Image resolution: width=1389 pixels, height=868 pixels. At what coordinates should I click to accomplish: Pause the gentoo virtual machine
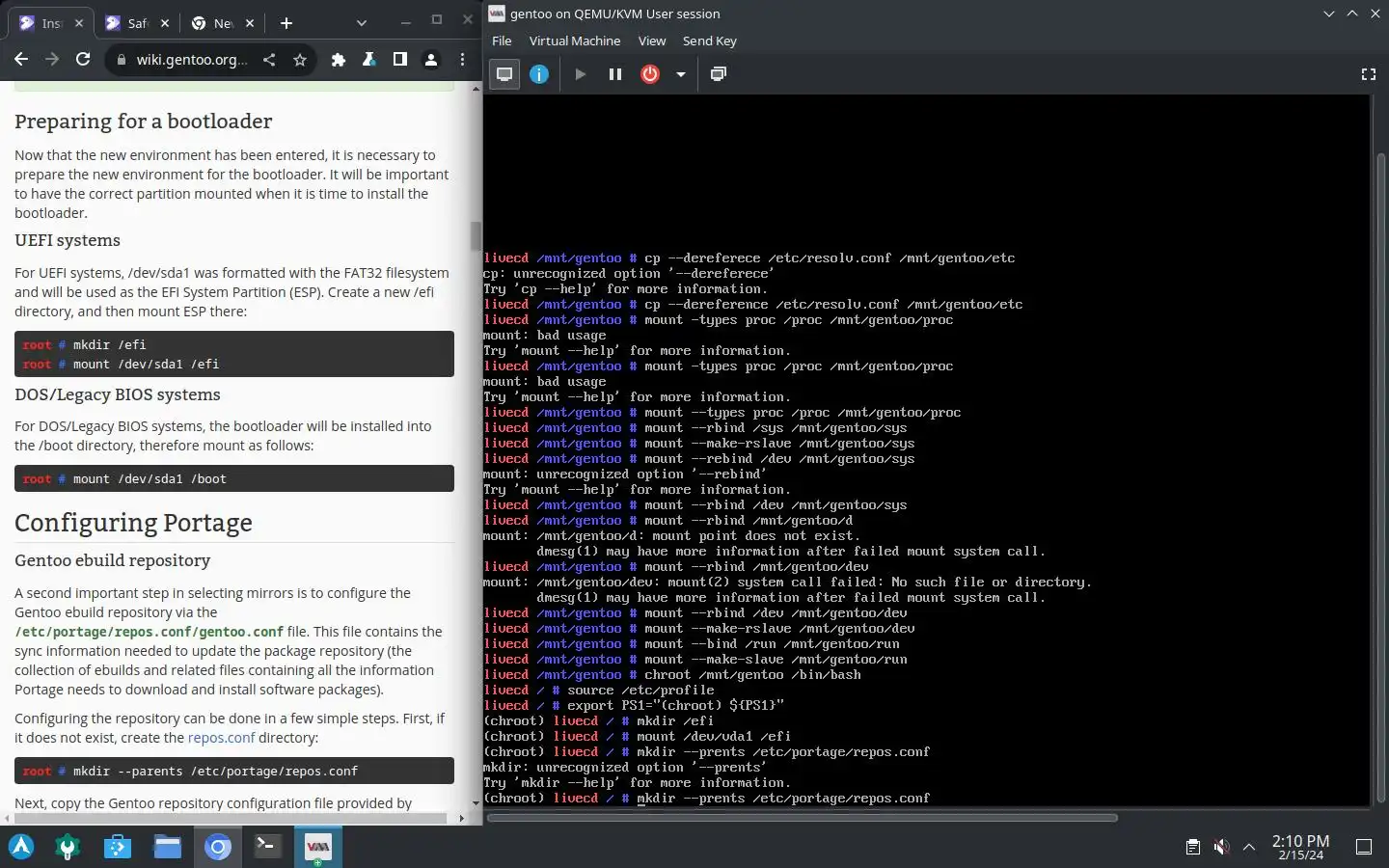point(614,74)
